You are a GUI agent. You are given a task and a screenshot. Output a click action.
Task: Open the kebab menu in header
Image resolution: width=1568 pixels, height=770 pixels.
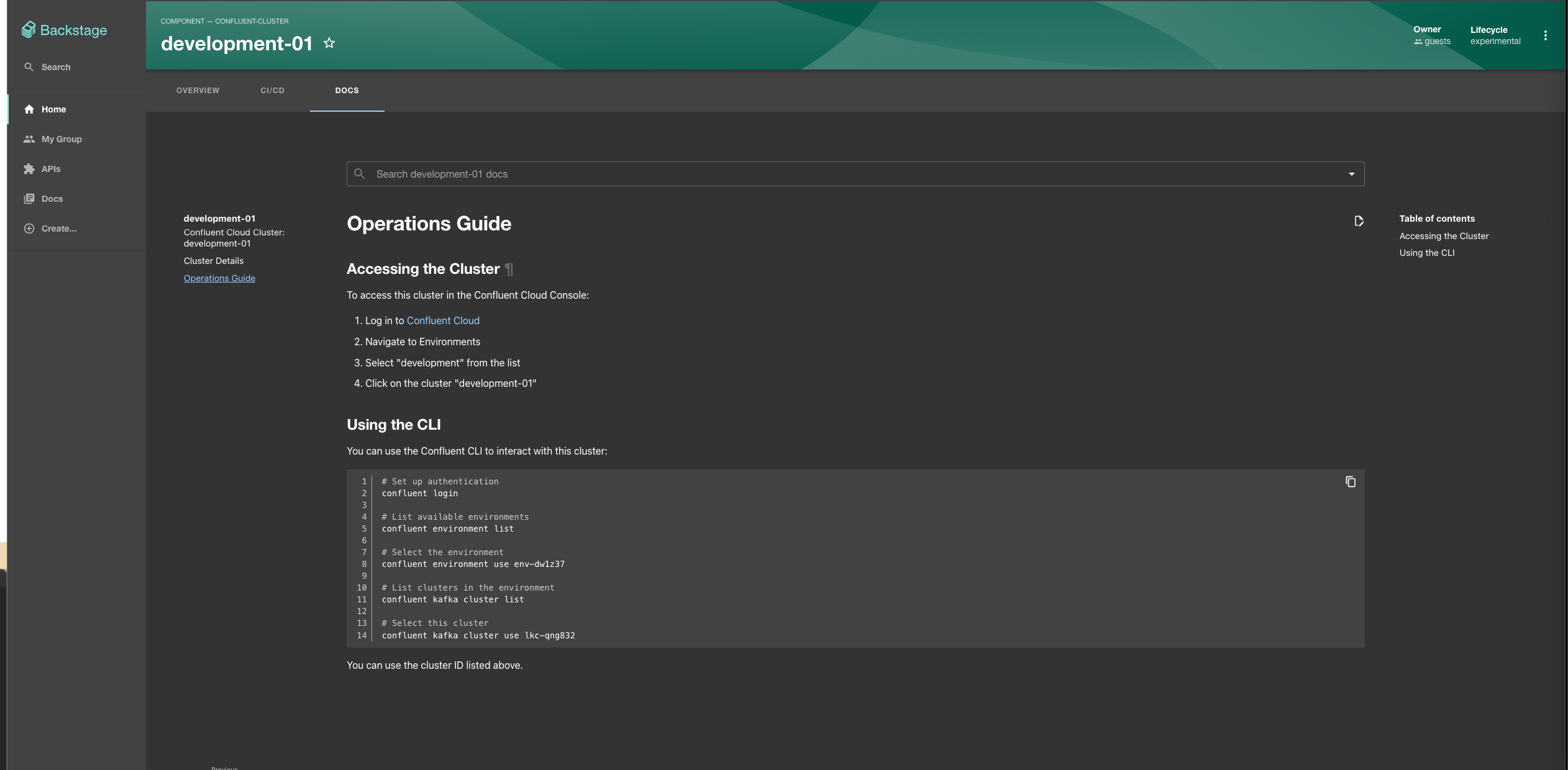1546,35
